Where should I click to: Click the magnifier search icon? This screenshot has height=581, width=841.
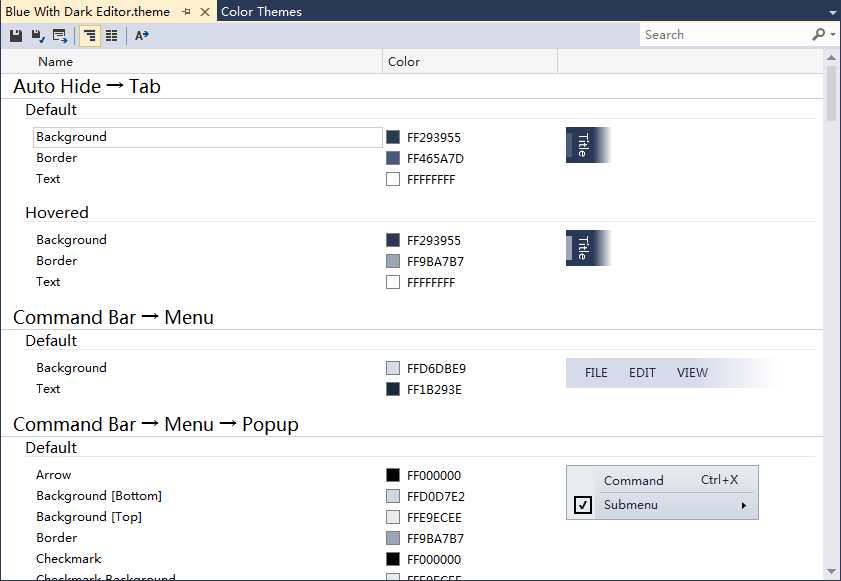[818, 35]
